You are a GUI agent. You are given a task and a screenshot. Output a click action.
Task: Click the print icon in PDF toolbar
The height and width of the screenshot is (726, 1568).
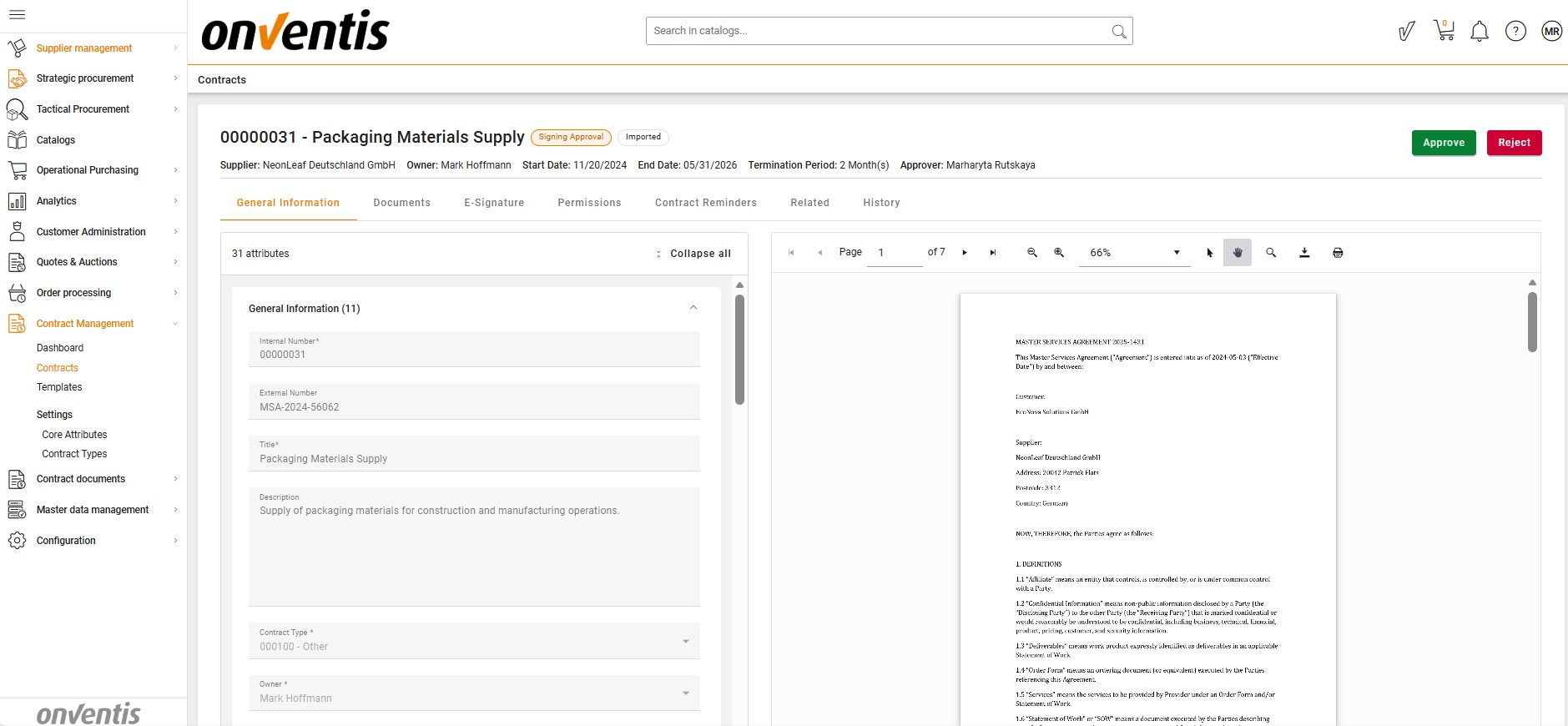[x=1338, y=253]
